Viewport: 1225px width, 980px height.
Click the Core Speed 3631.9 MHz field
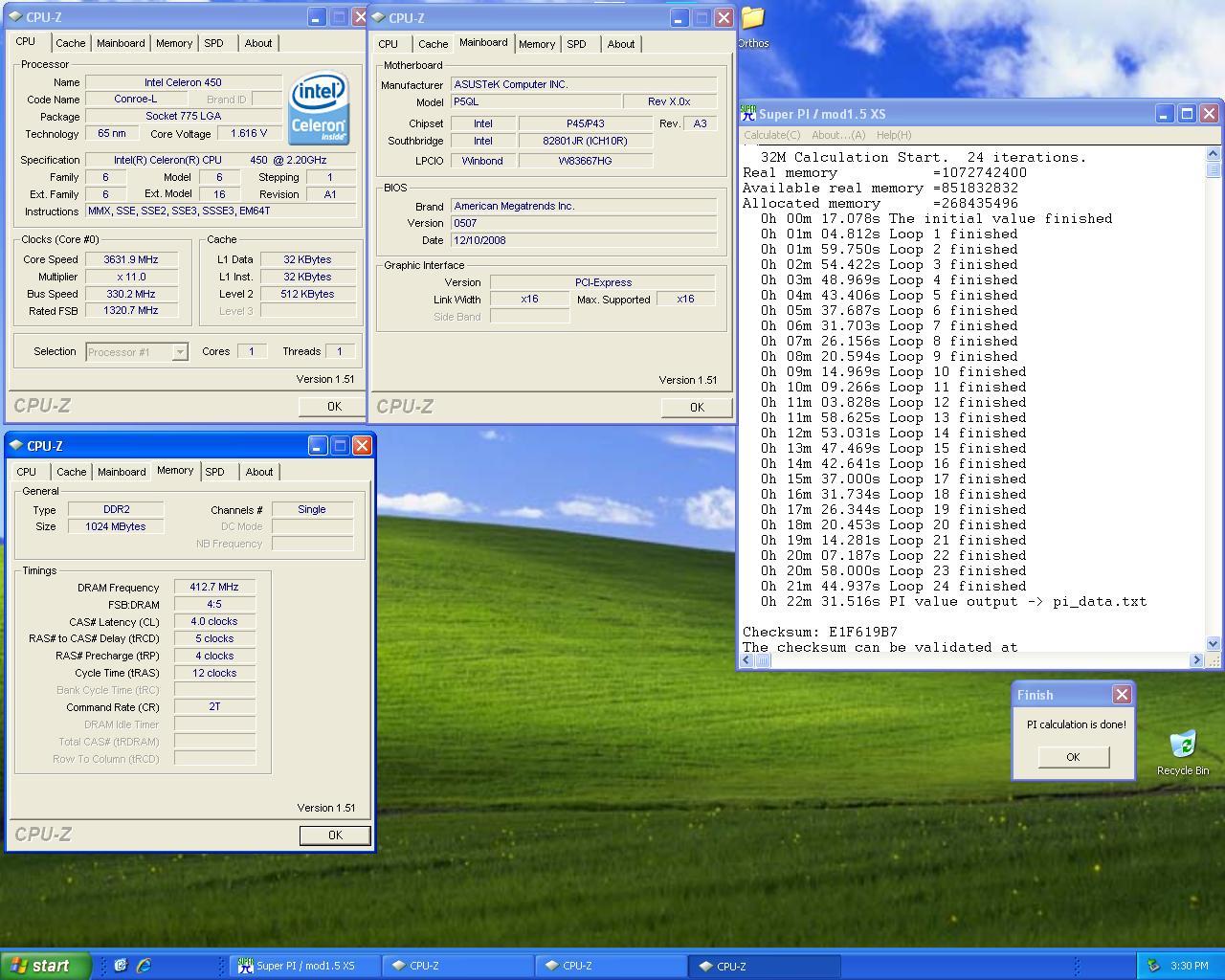coord(131,259)
